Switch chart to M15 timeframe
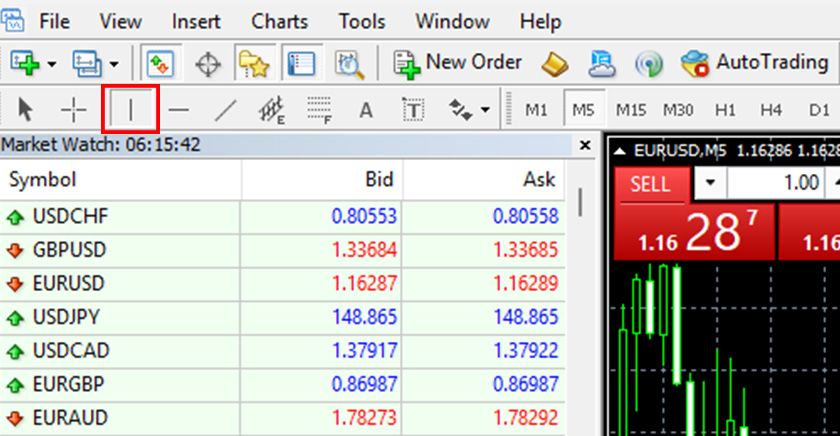840x436 pixels. coord(631,110)
